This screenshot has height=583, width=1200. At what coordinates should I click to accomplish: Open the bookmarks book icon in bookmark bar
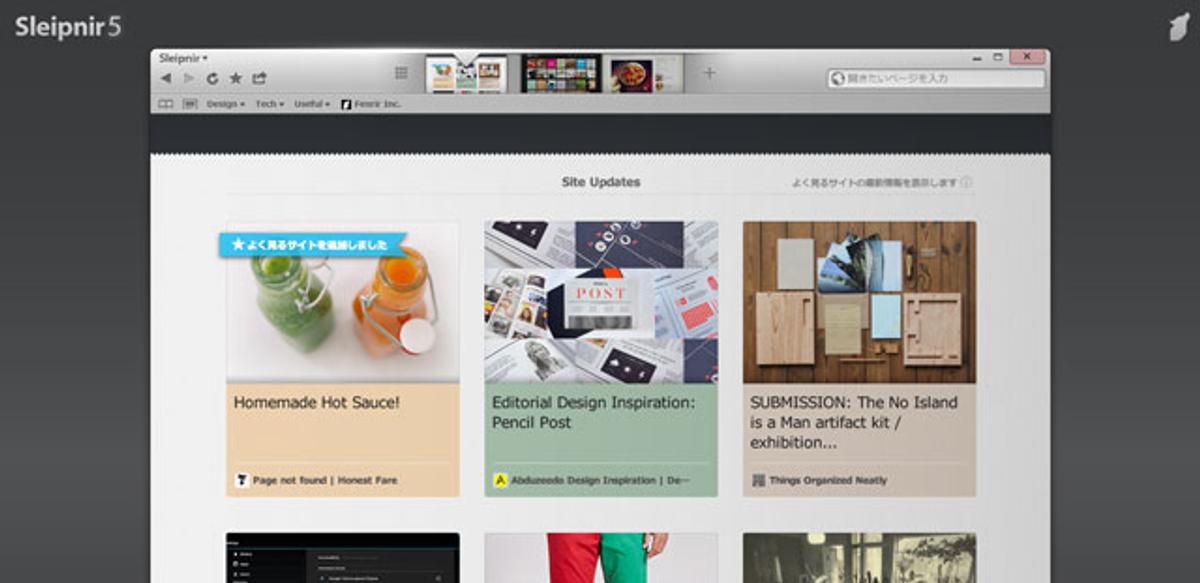click(x=166, y=104)
